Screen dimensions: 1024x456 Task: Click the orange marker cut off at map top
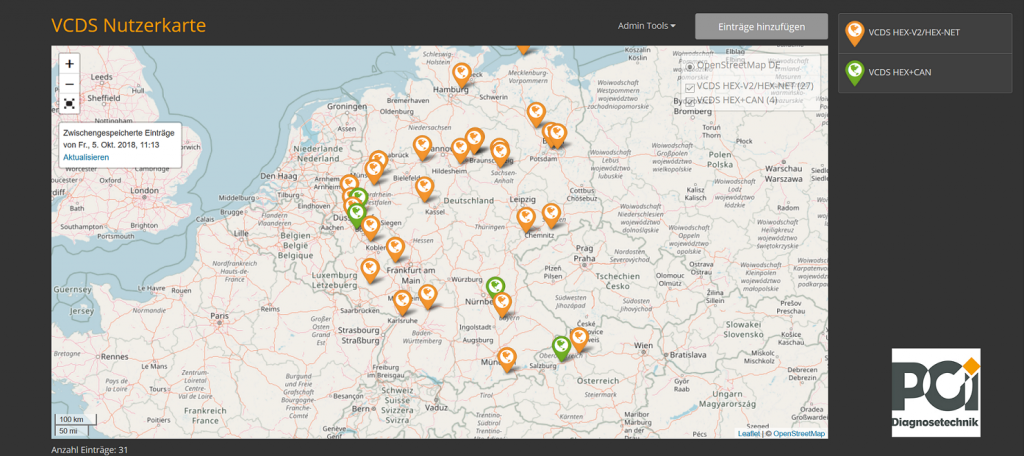coord(522,50)
